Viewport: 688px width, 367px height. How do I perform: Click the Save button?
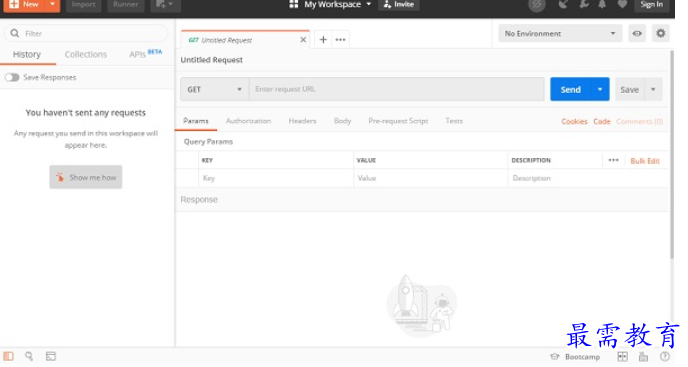630,90
